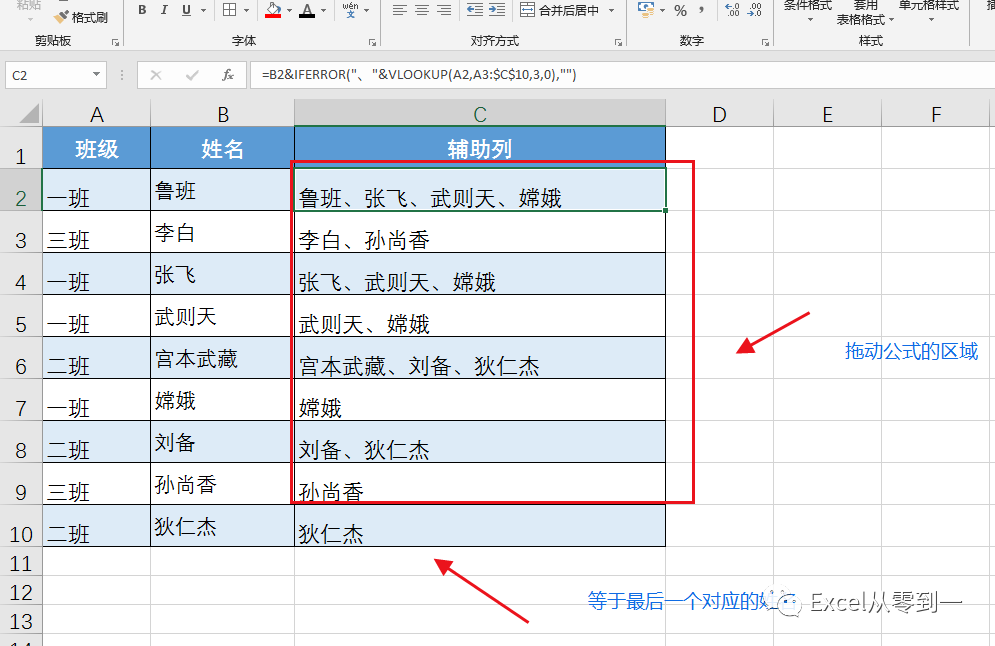Image resolution: width=995 pixels, height=646 pixels.
Task: Select column B header
Action: click(x=223, y=114)
